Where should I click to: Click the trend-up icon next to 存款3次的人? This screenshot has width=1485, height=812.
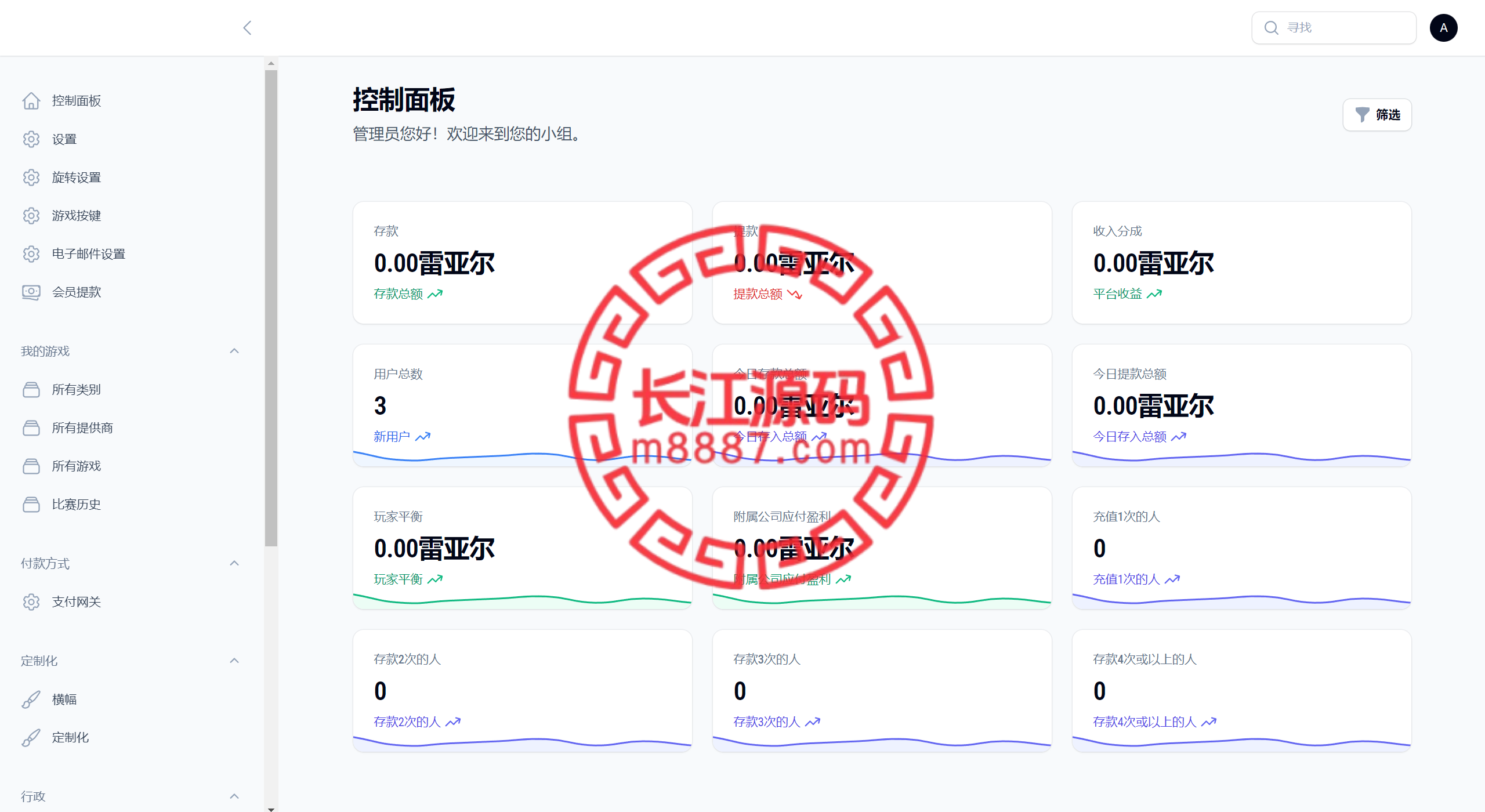(813, 722)
